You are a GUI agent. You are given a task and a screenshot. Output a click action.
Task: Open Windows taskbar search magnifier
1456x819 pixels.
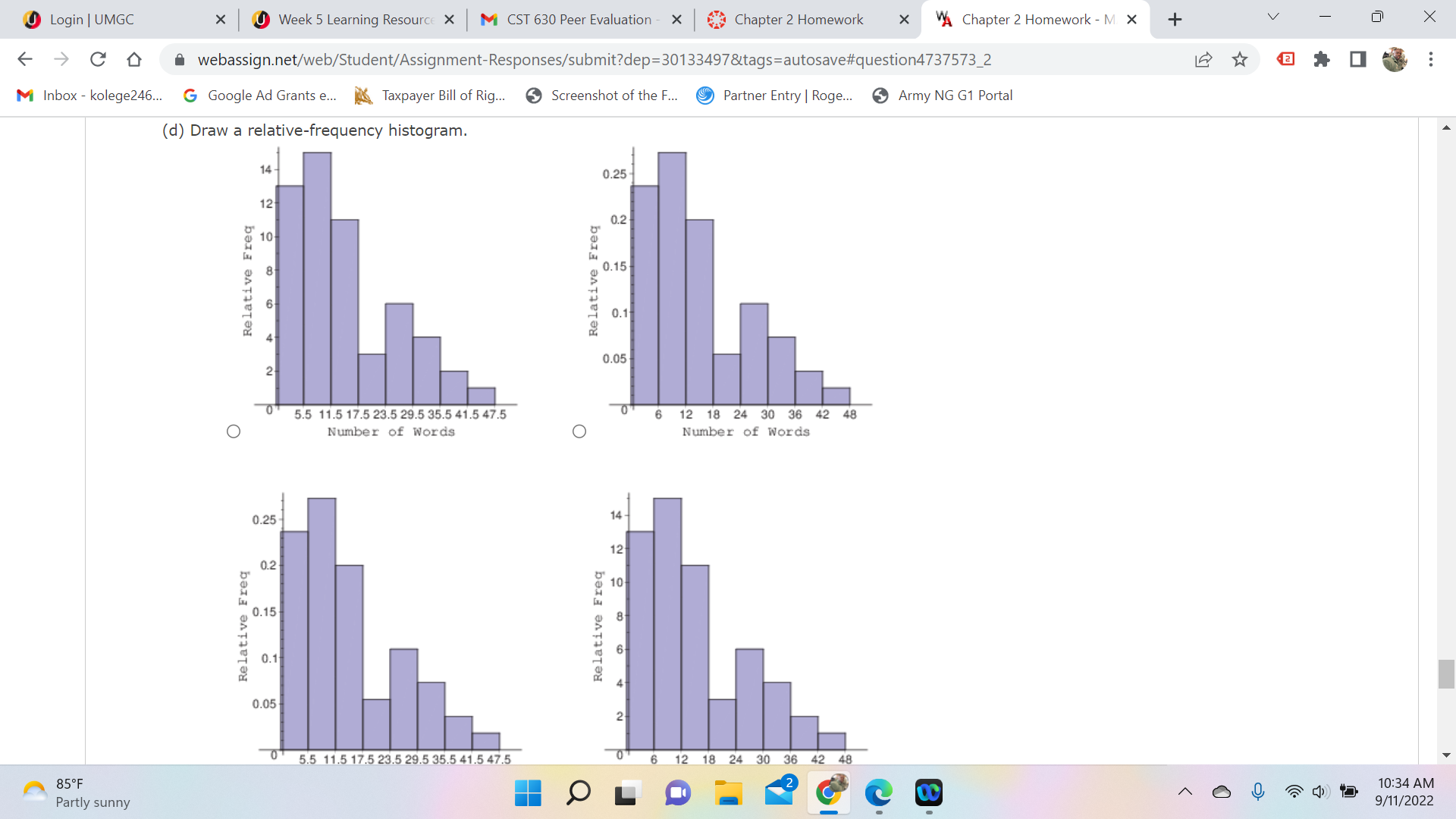579,793
